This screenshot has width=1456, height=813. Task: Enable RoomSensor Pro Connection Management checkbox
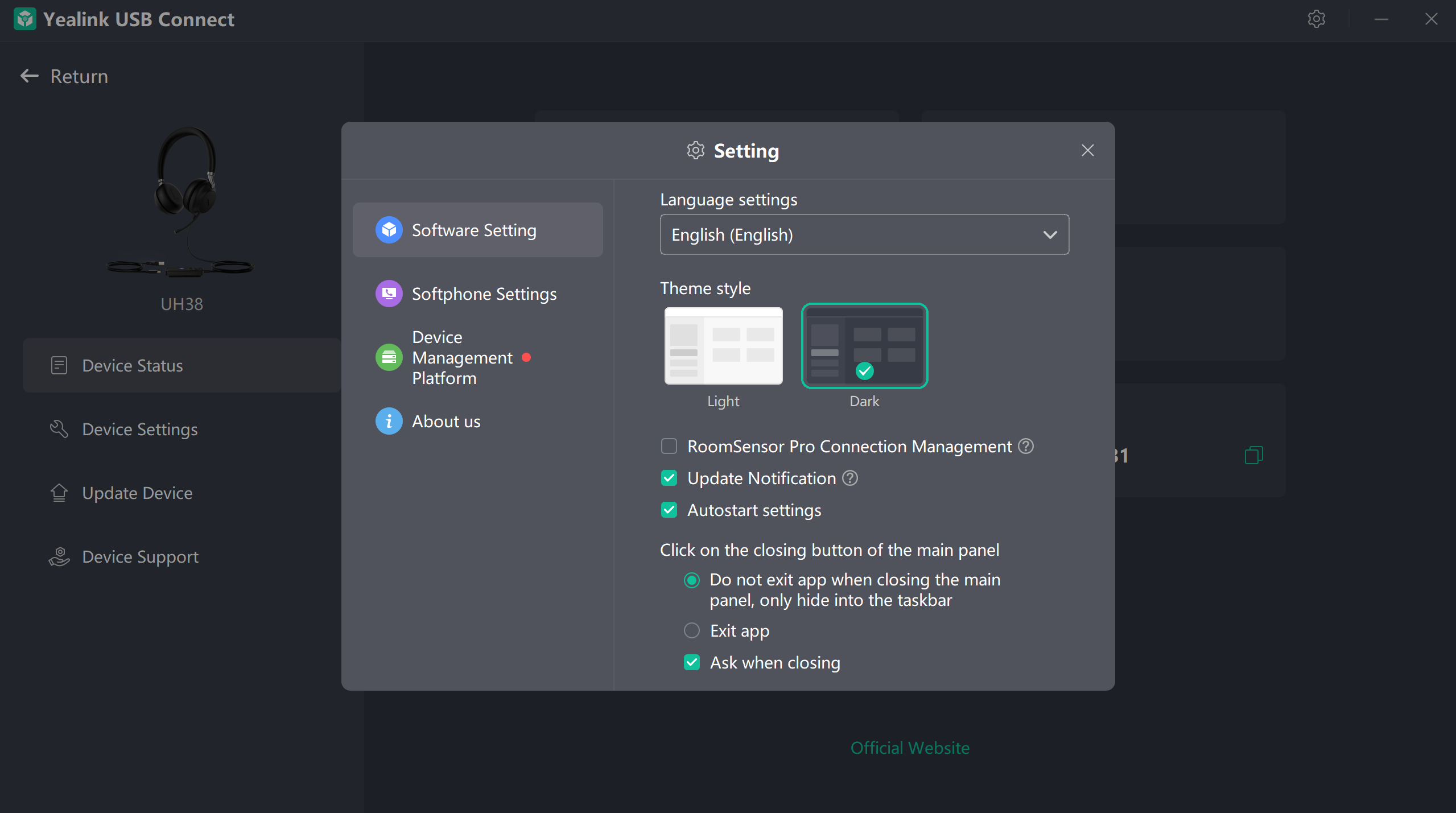tap(669, 447)
